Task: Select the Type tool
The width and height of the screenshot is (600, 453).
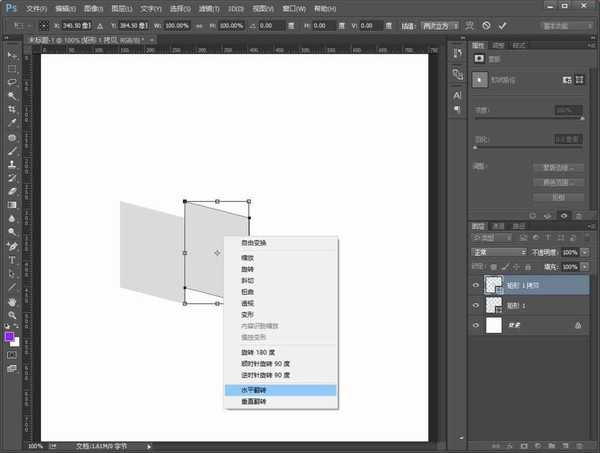Action: (x=12, y=258)
